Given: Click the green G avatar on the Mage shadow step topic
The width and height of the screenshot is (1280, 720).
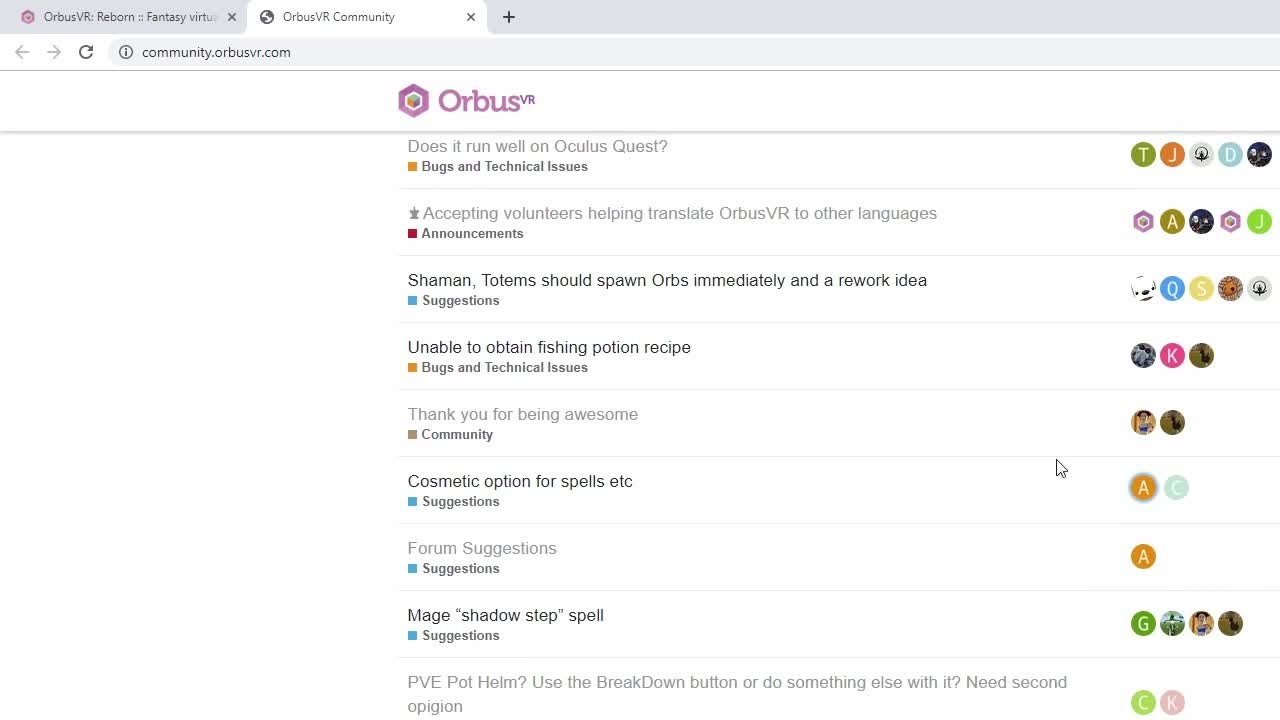Looking at the screenshot, I should [x=1143, y=624].
